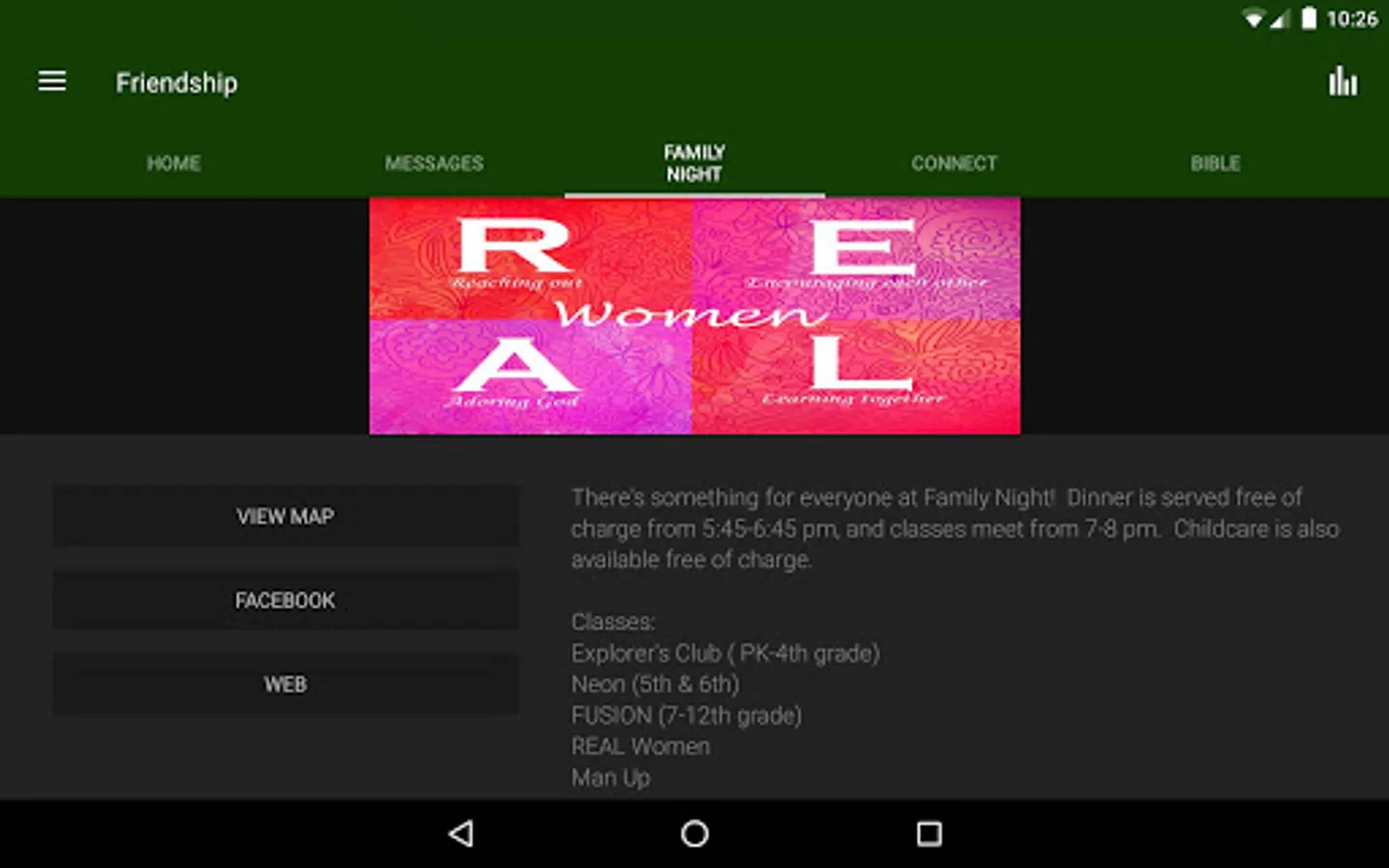Open the church's FACEBOOK page
This screenshot has width=1389, height=868.
(x=286, y=600)
